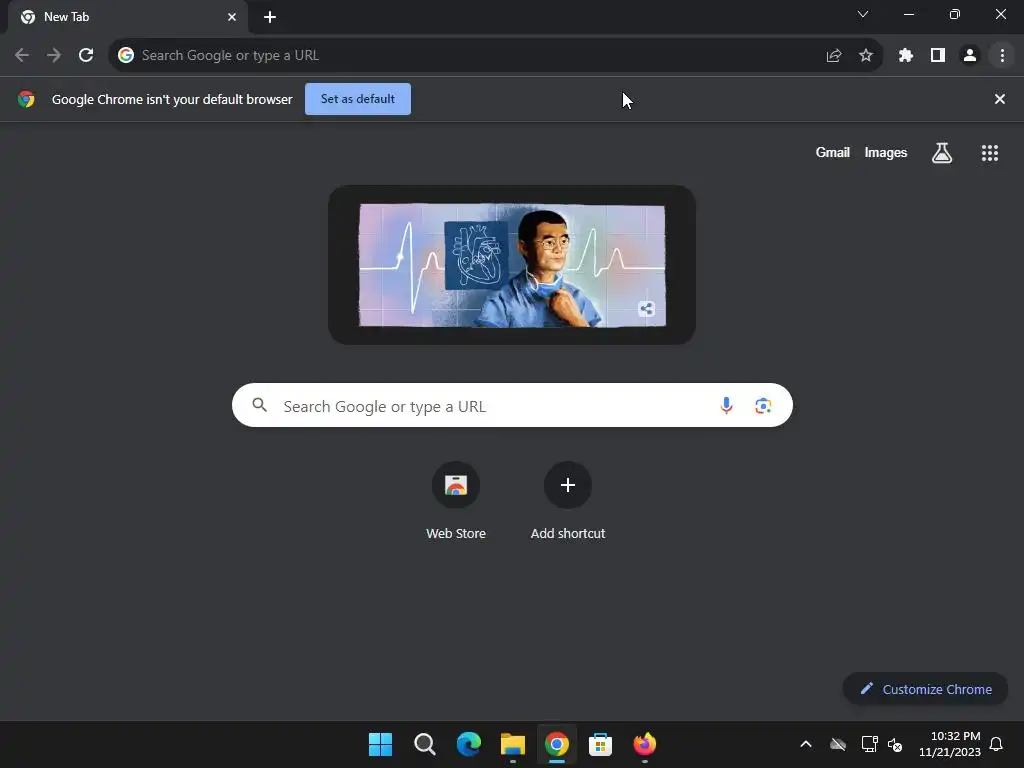Open File Explorer from taskbar
Screen dimensions: 1024x768
tap(513, 744)
